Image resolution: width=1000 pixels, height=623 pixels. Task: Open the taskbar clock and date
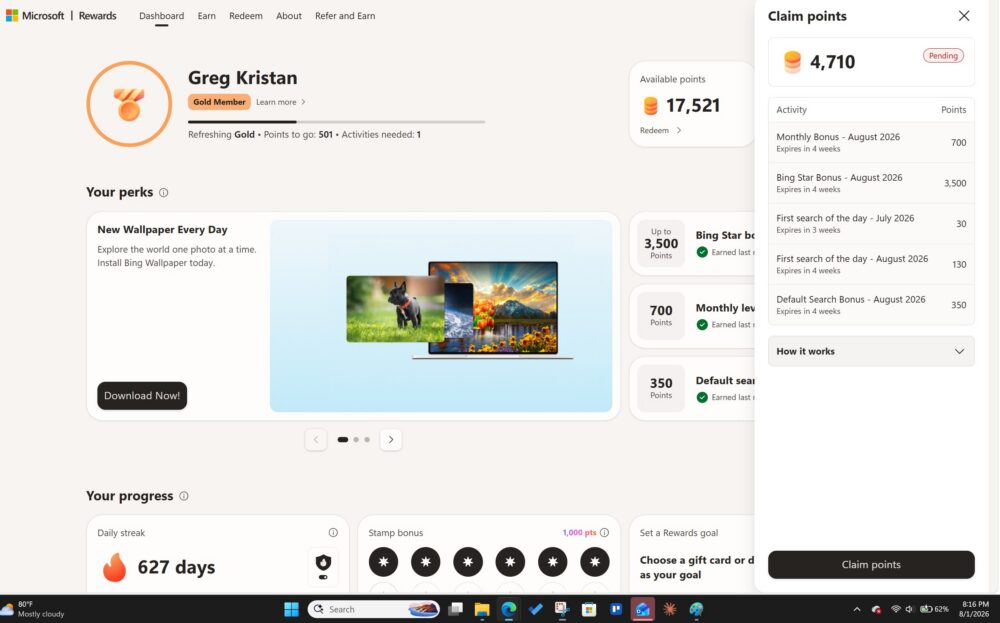click(x=974, y=609)
